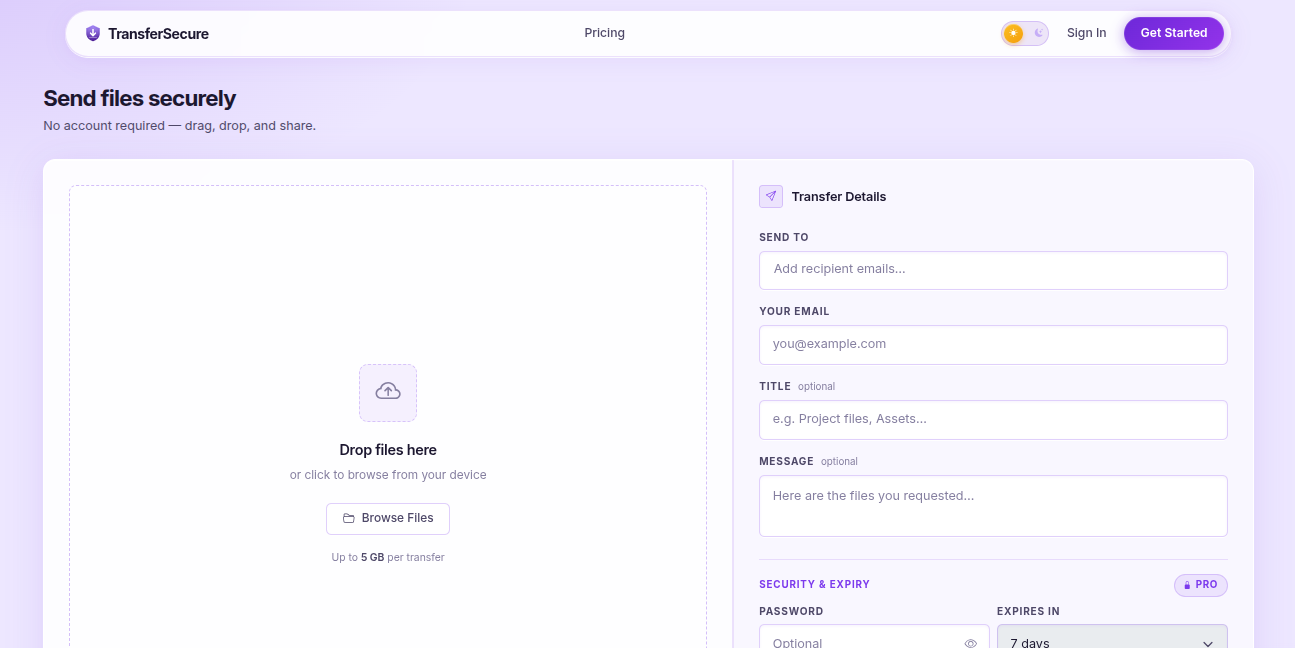Click the paper plane Transfer Details icon
The width and height of the screenshot is (1295, 648).
(x=770, y=196)
